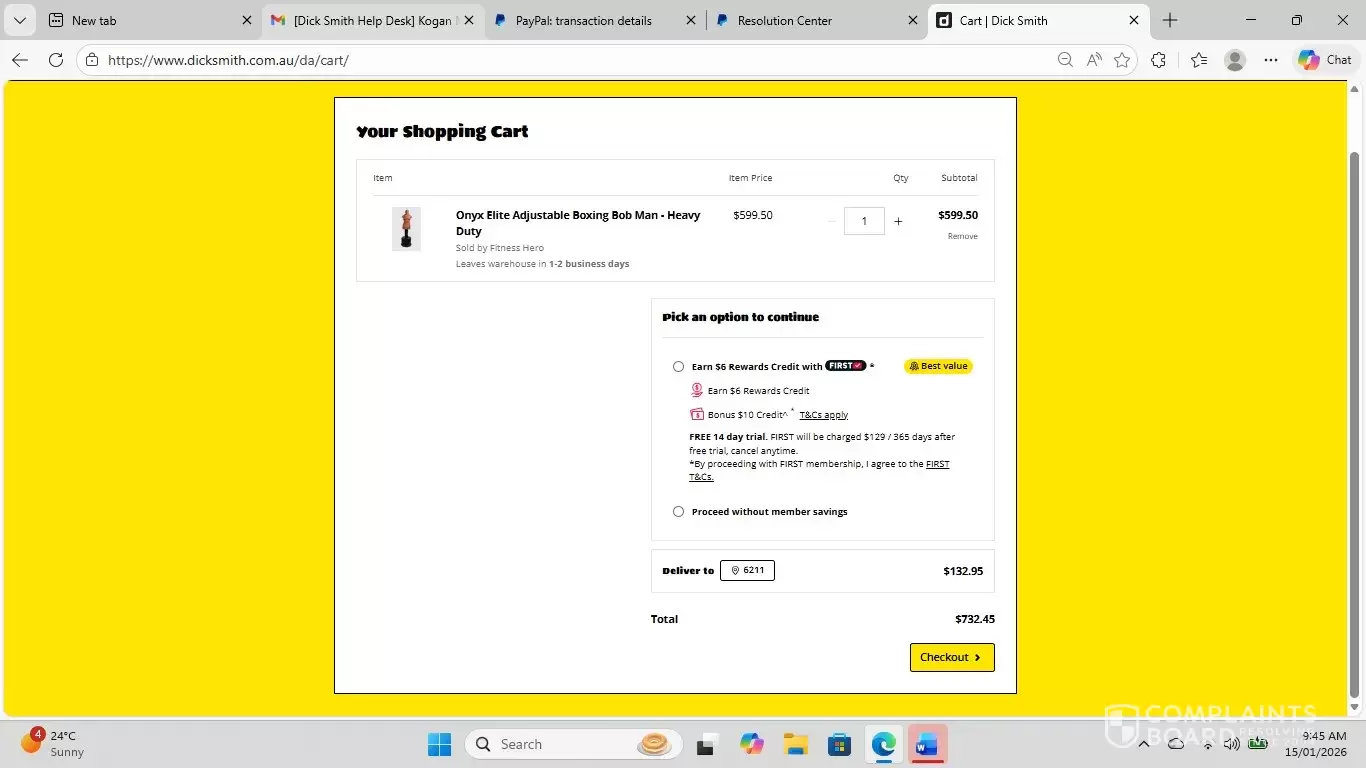Click the zoom magnifier icon in address bar
The image size is (1366, 768).
point(1066,60)
